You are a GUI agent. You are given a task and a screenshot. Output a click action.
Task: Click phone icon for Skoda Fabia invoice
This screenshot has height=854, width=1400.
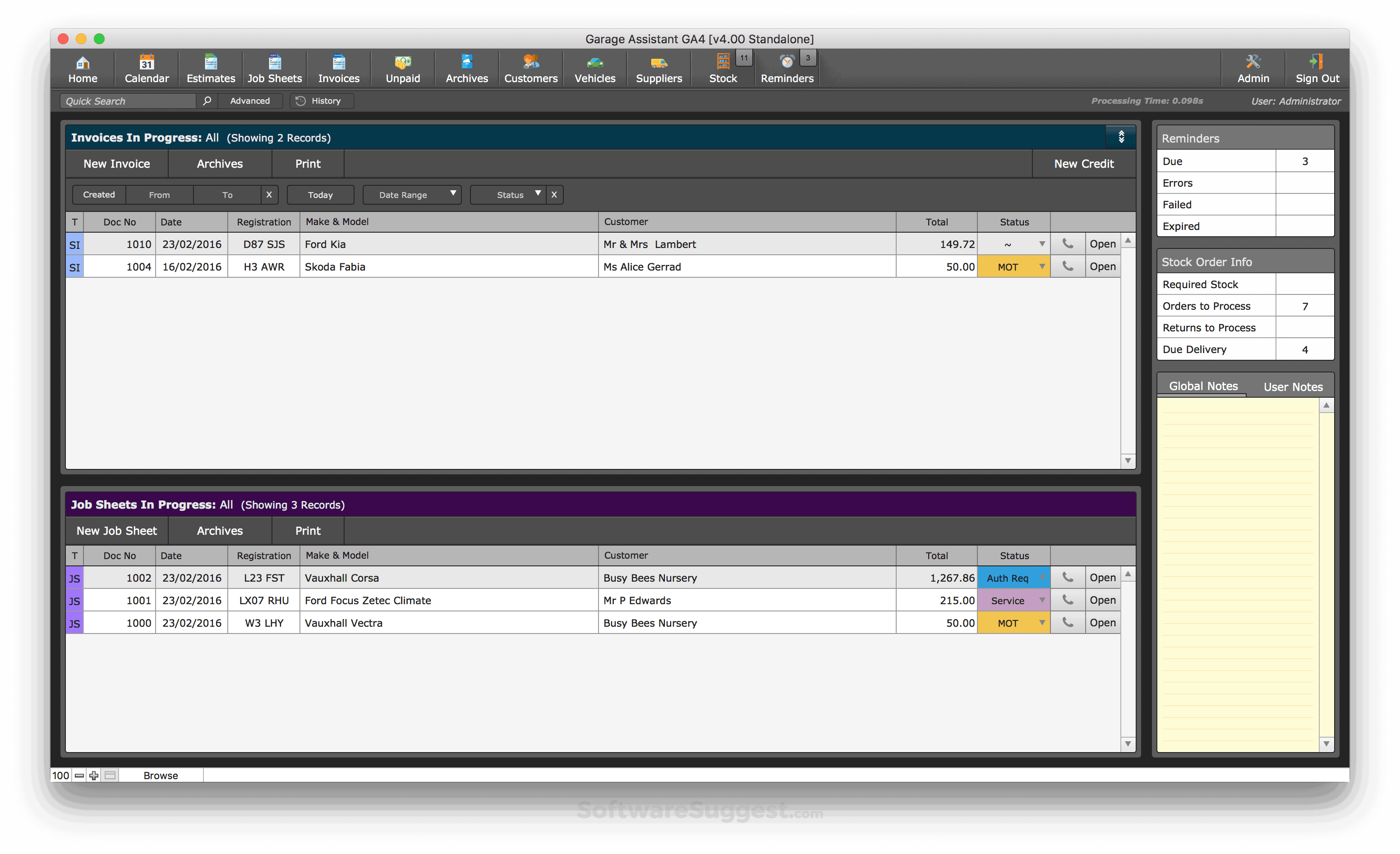(x=1068, y=266)
